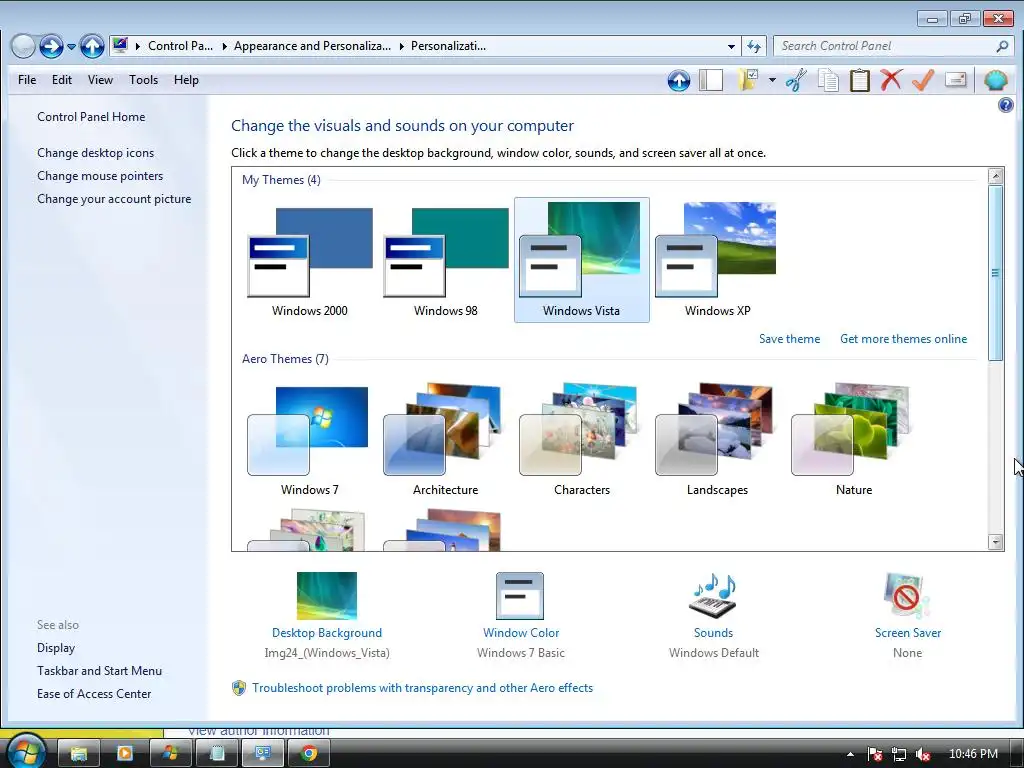Click Troubleshoot problems with transparency link
Viewport: 1024px width, 768px height.
(423, 688)
